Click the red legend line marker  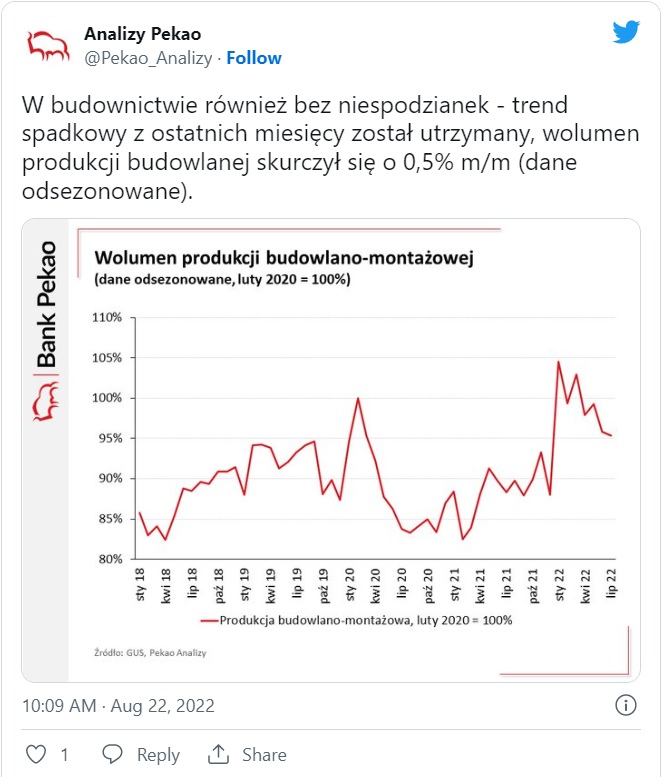[x=210, y=620]
